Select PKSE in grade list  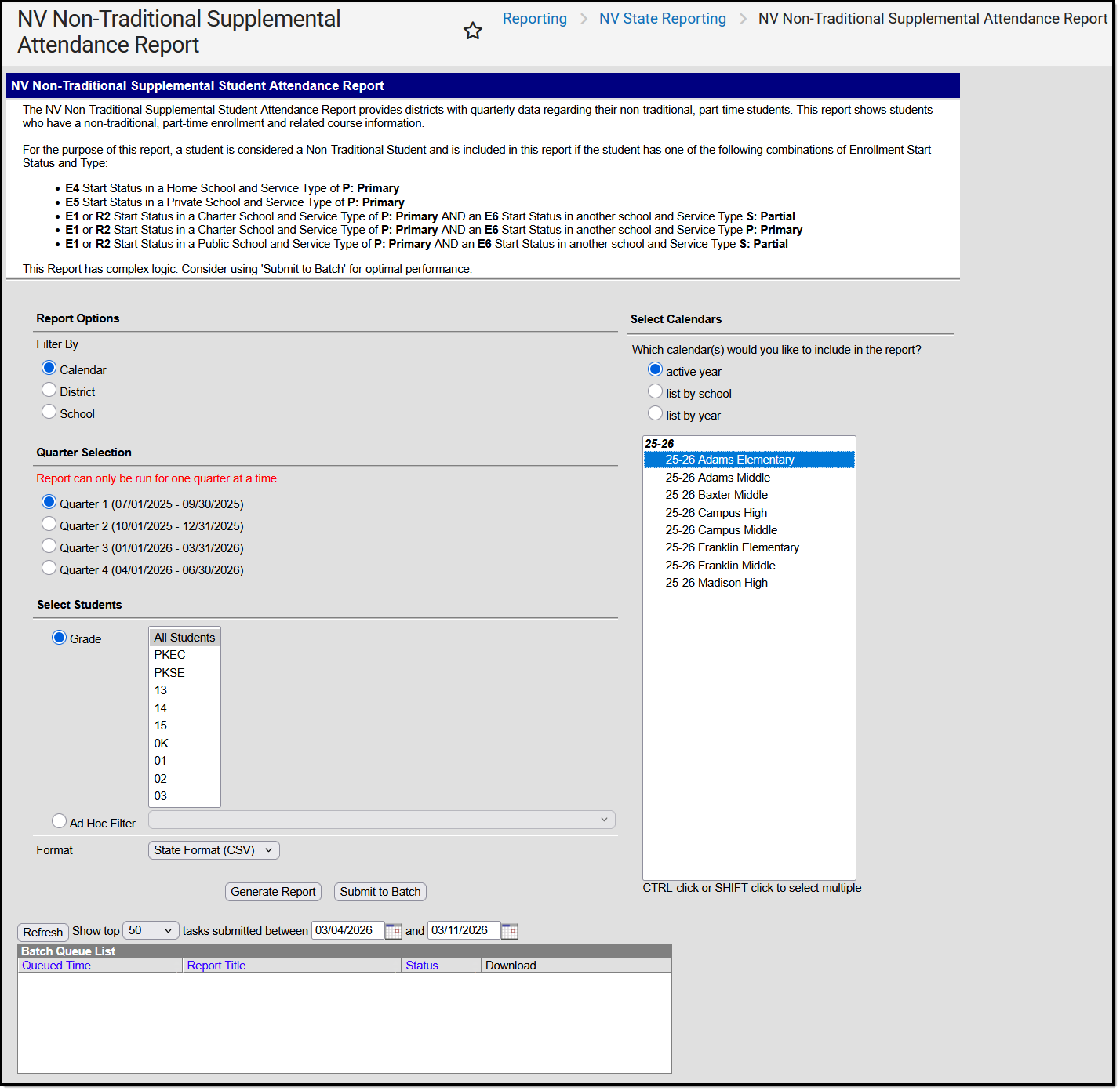[184, 673]
